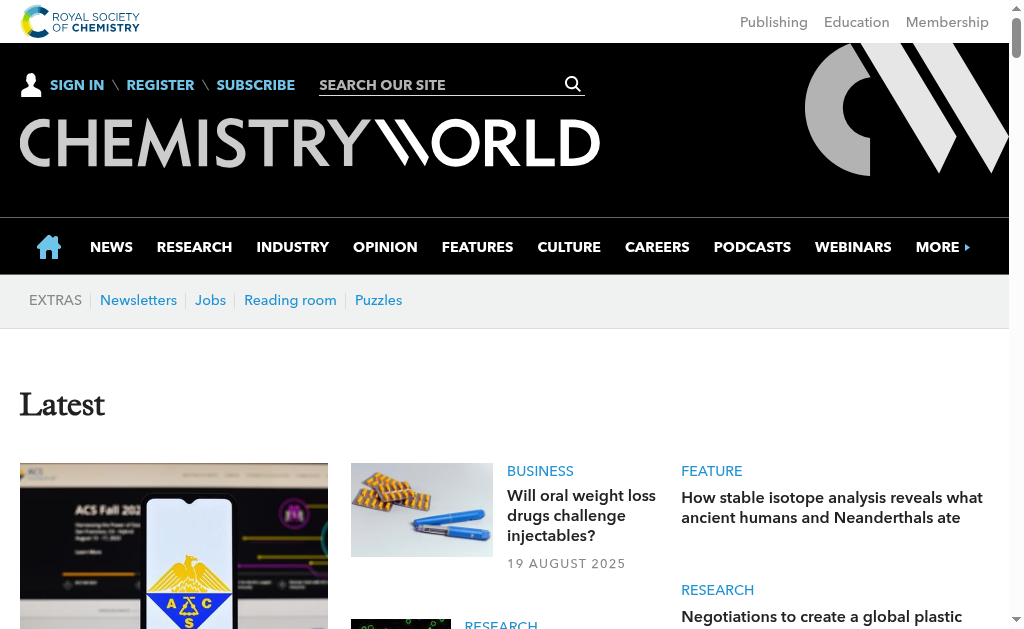This screenshot has height=629, width=1024.
Task: Open the stable isotope analysis article headline
Action: coord(831,508)
